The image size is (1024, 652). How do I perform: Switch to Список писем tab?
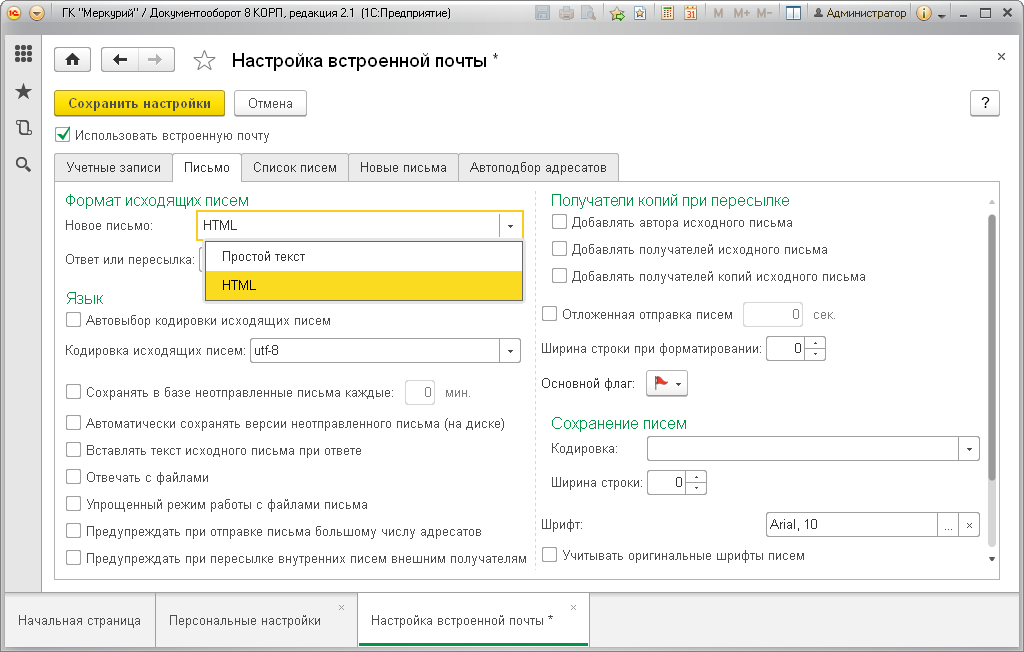295,168
